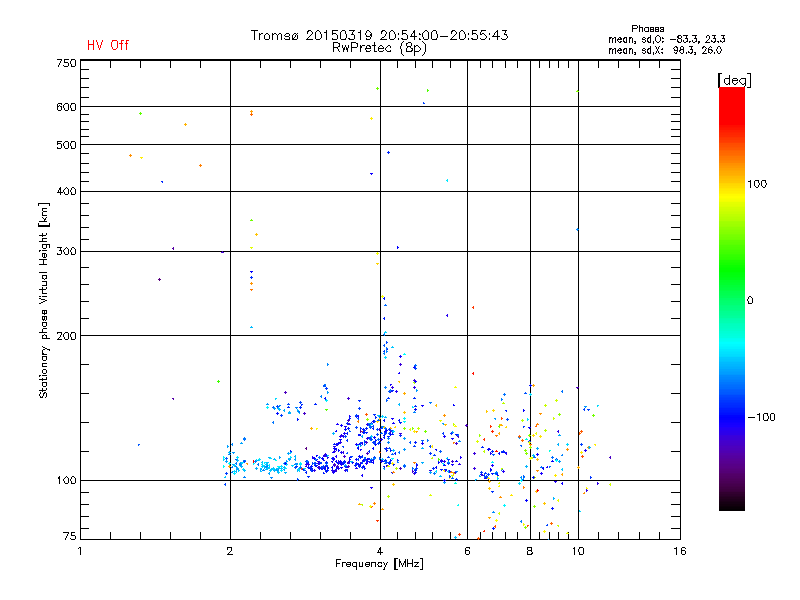Click y-axis tick label '200'
This screenshot has width=800, height=600.
(x=66, y=336)
